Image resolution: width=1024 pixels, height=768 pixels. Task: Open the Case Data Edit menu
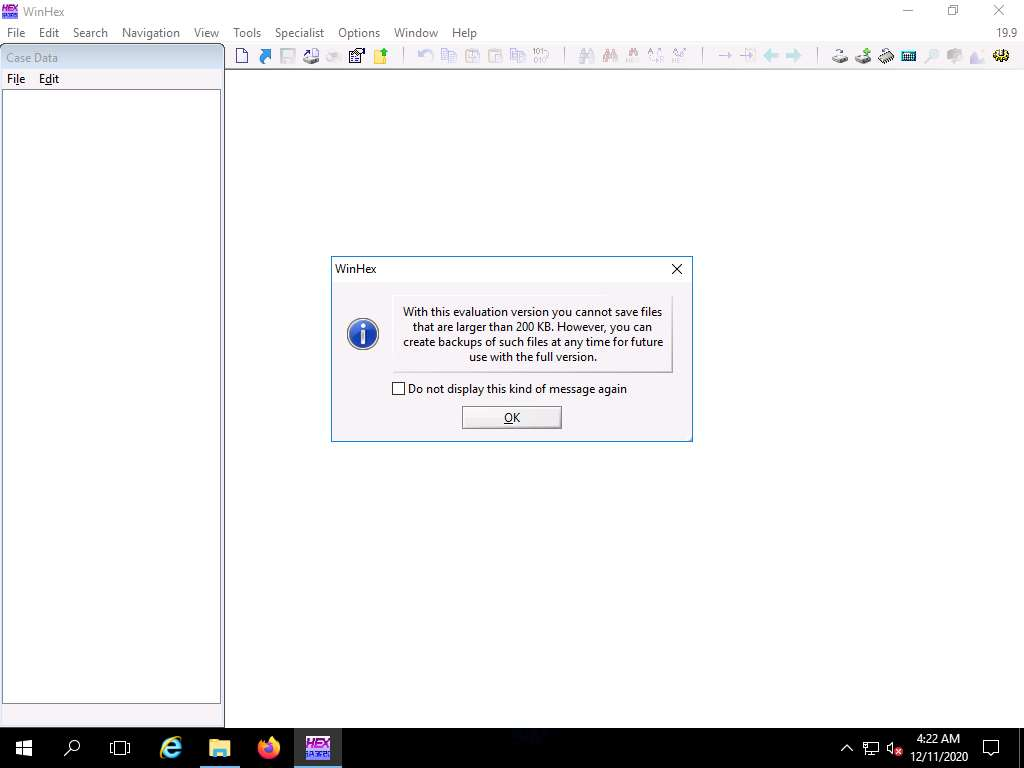tap(49, 79)
